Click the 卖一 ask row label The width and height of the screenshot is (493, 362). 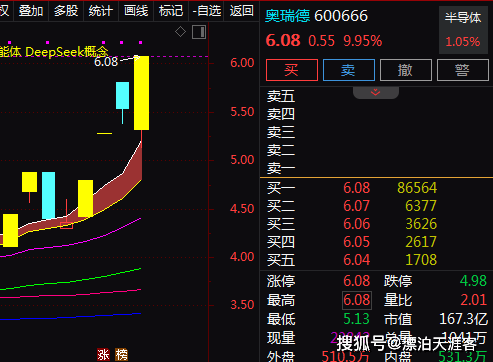click(x=281, y=169)
